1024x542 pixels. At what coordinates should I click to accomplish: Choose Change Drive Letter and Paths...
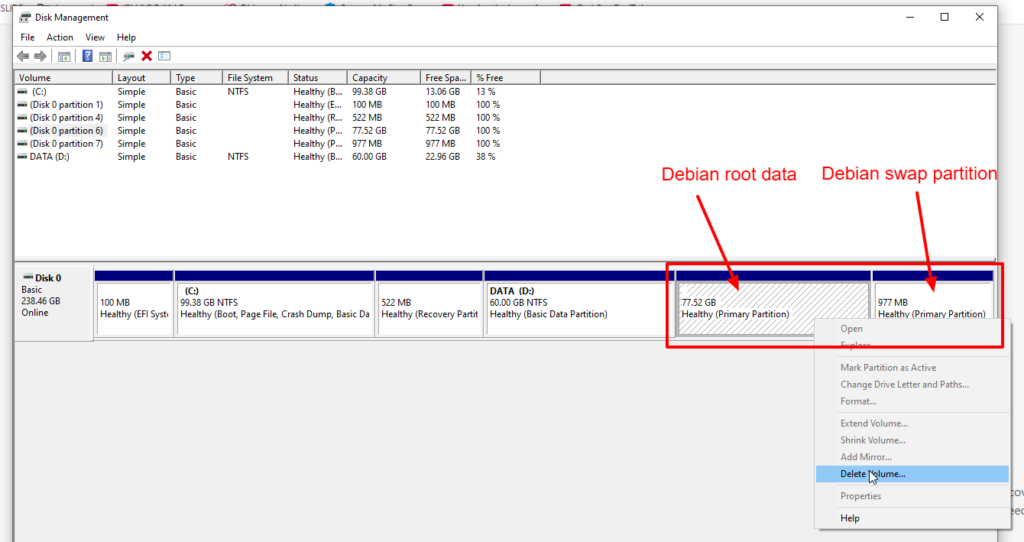(x=912, y=385)
